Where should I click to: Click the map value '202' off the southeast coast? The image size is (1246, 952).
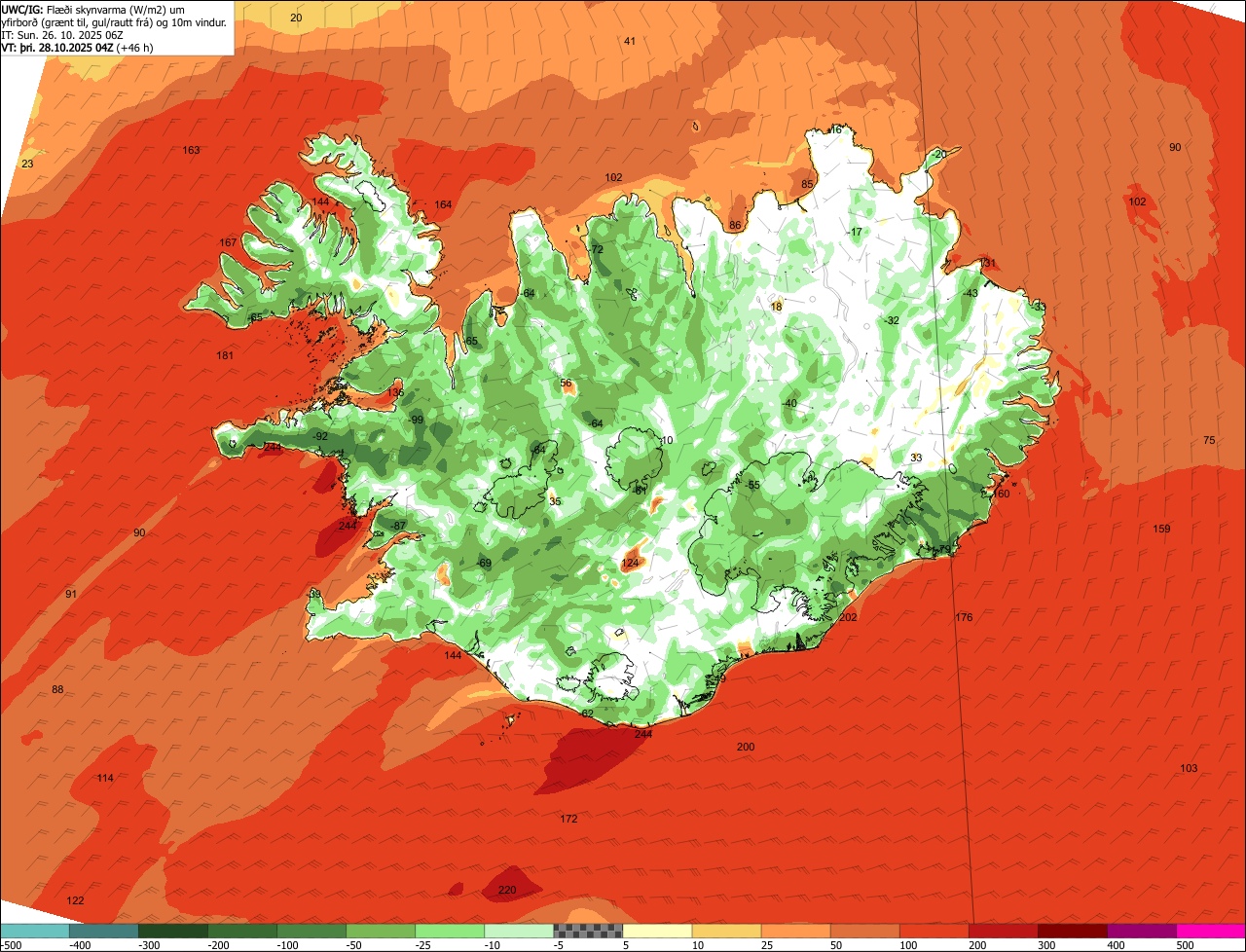click(848, 617)
